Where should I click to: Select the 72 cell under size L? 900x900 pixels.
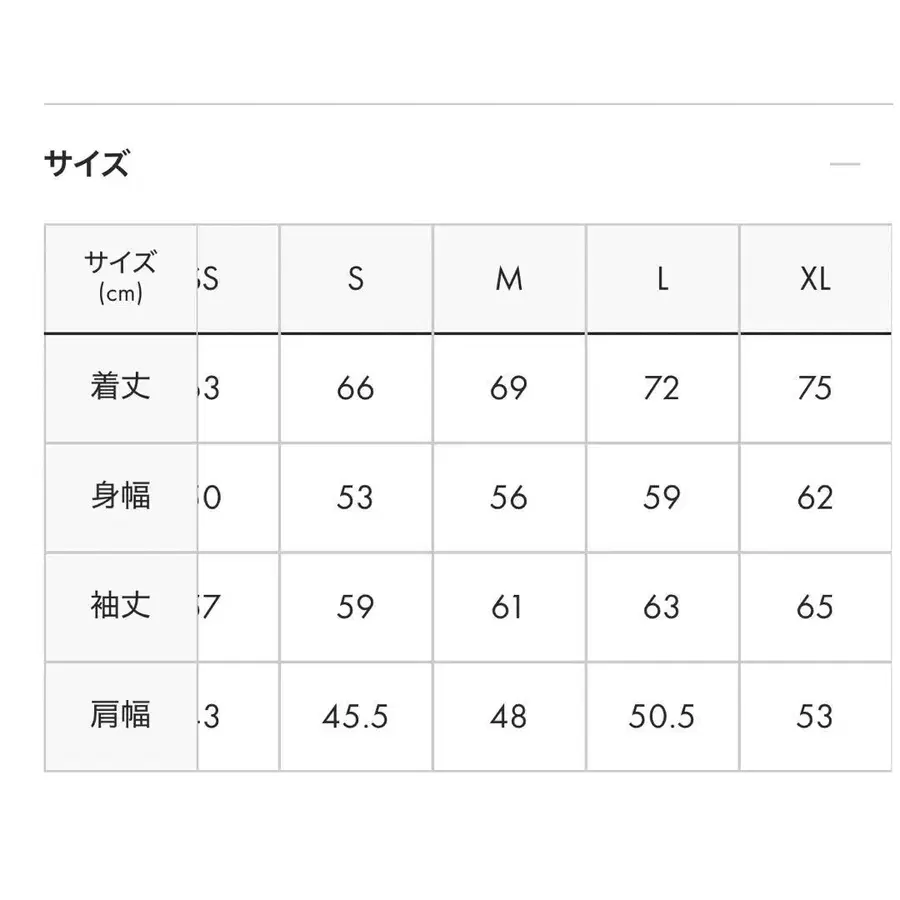(x=660, y=388)
